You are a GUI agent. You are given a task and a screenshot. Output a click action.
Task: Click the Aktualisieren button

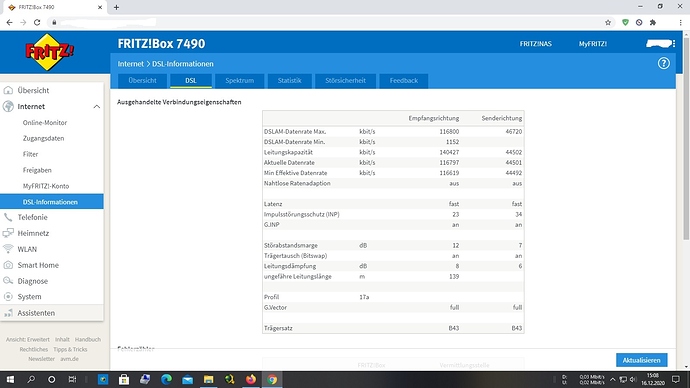[x=641, y=360]
